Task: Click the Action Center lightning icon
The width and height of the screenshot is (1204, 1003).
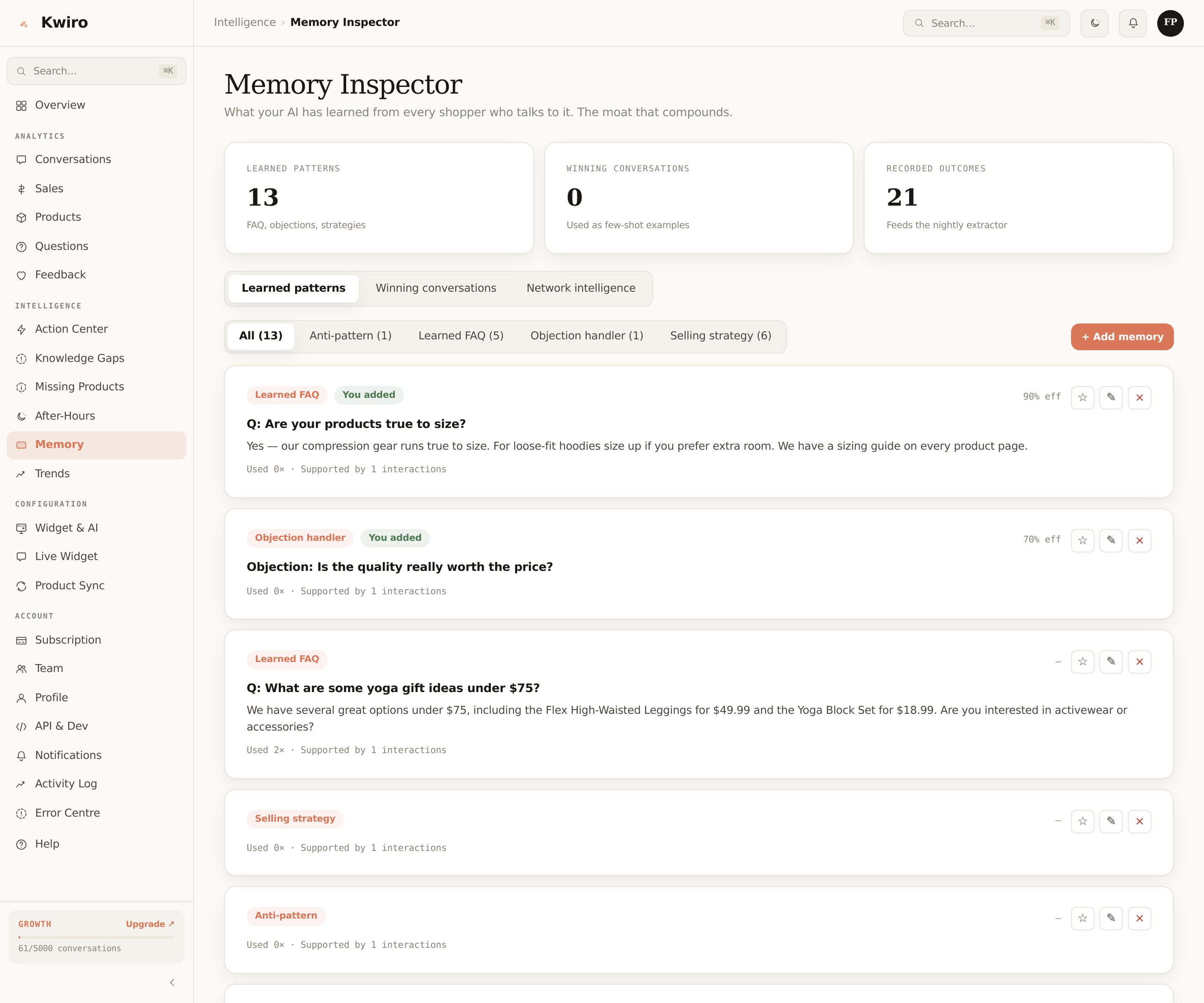Action: (x=21, y=330)
